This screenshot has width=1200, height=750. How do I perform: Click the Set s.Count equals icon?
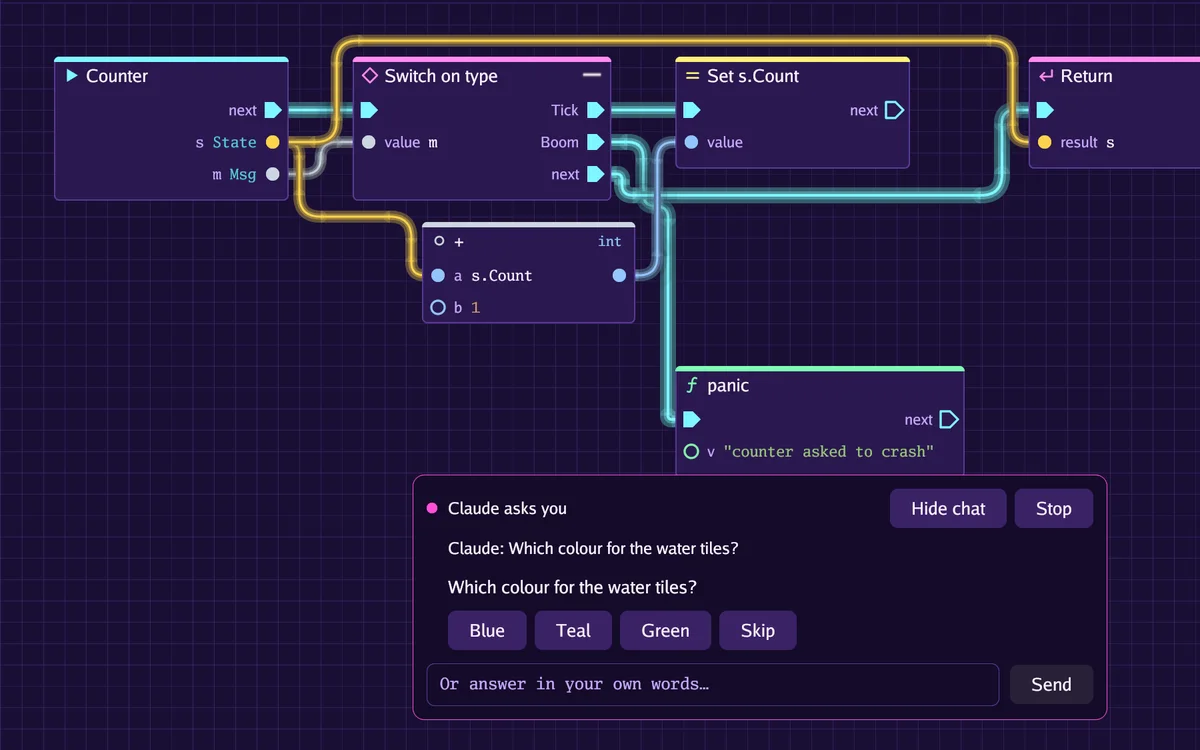coord(692,76)
